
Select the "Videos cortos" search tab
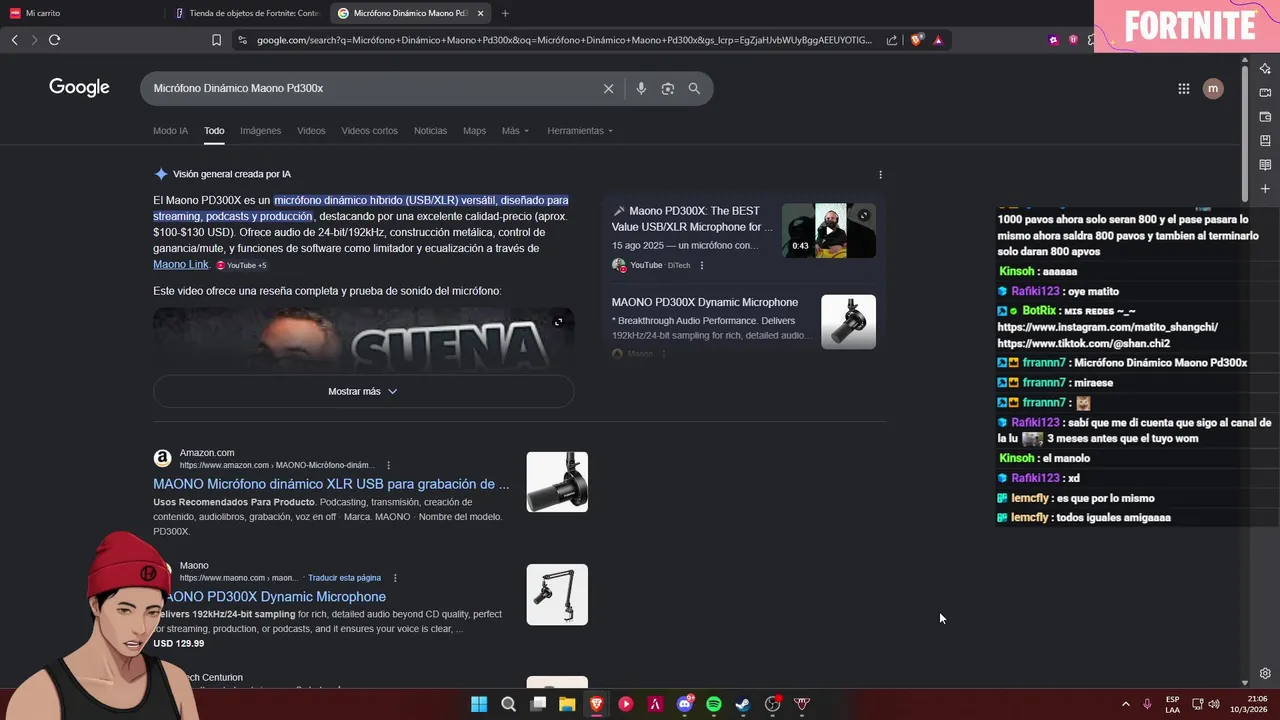click(x=369, y=131)
